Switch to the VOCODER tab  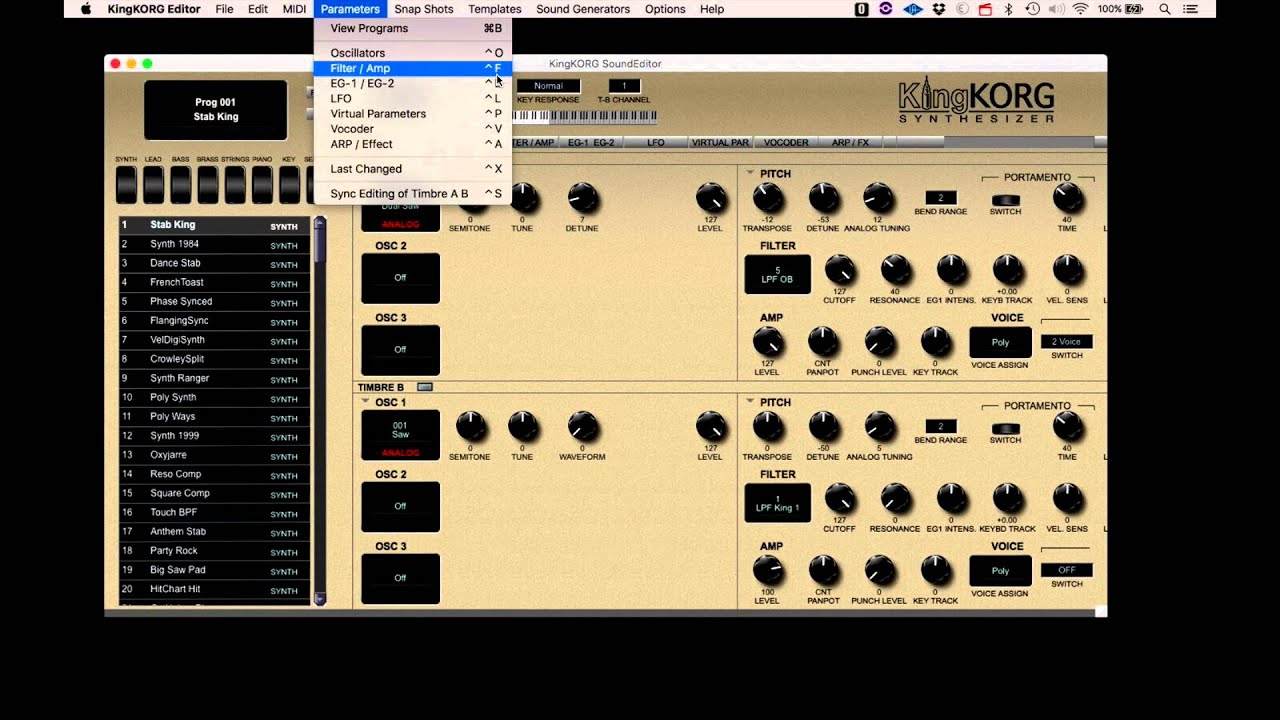pos(786,143)
